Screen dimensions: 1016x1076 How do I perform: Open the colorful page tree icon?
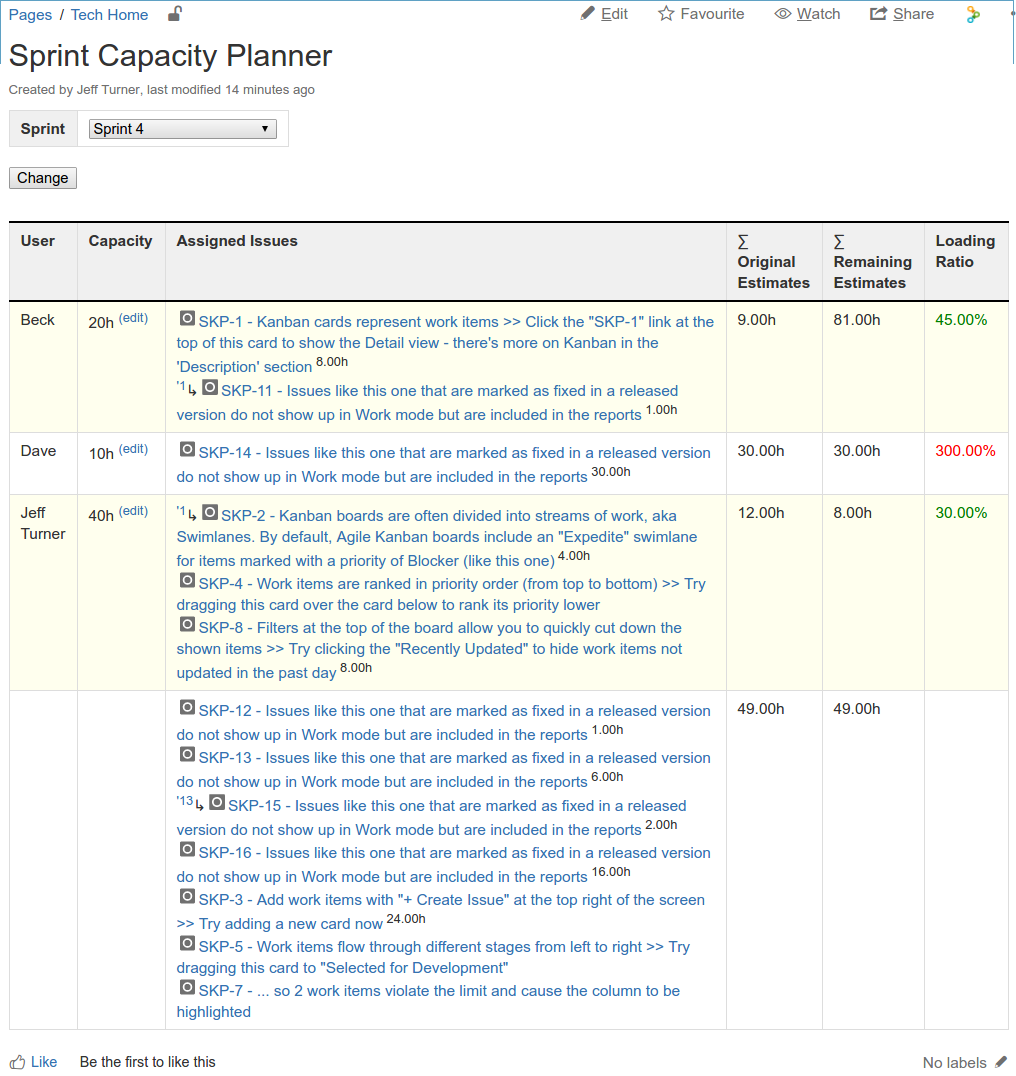(972, 15)
